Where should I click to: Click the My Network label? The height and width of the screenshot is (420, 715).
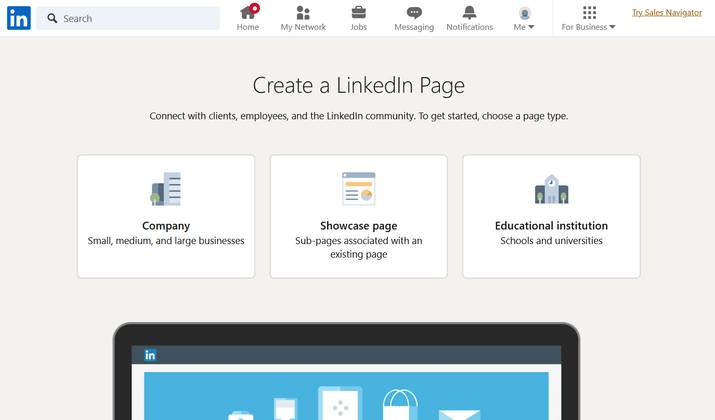(303, 27)
